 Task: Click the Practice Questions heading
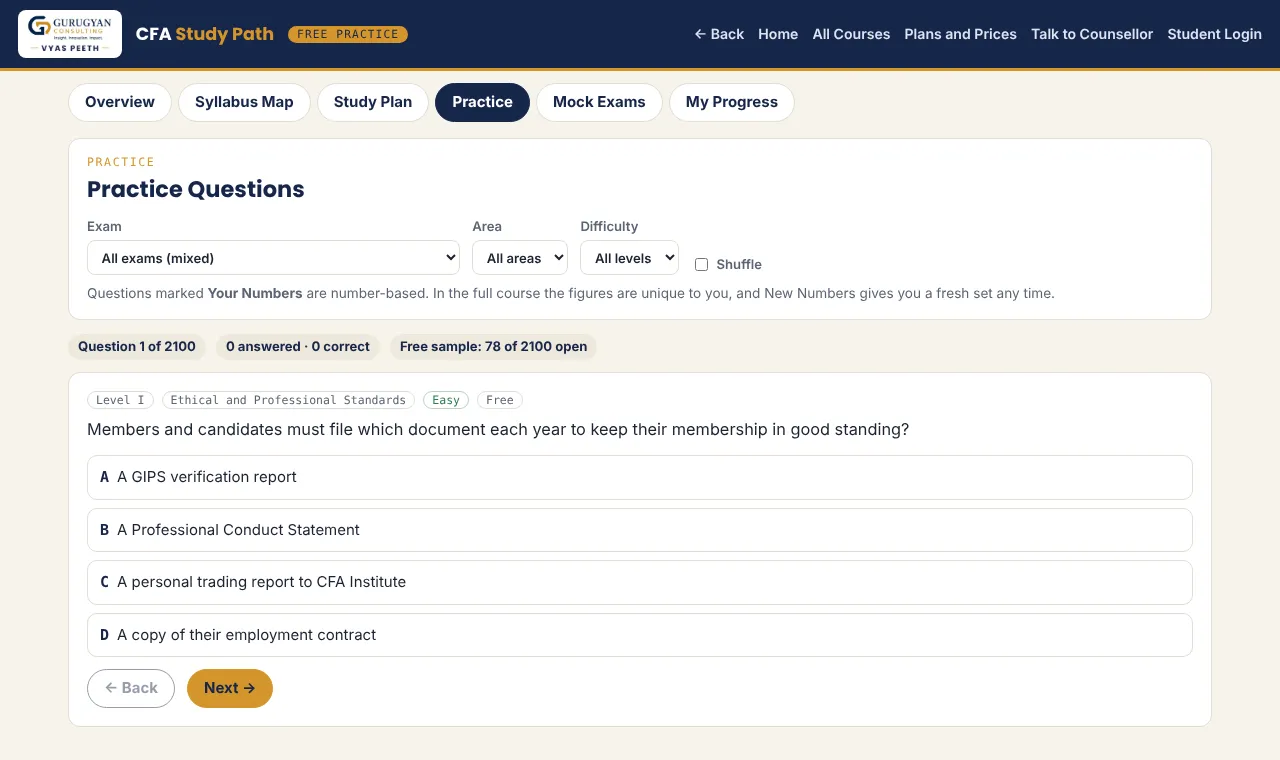pos(196,189)
